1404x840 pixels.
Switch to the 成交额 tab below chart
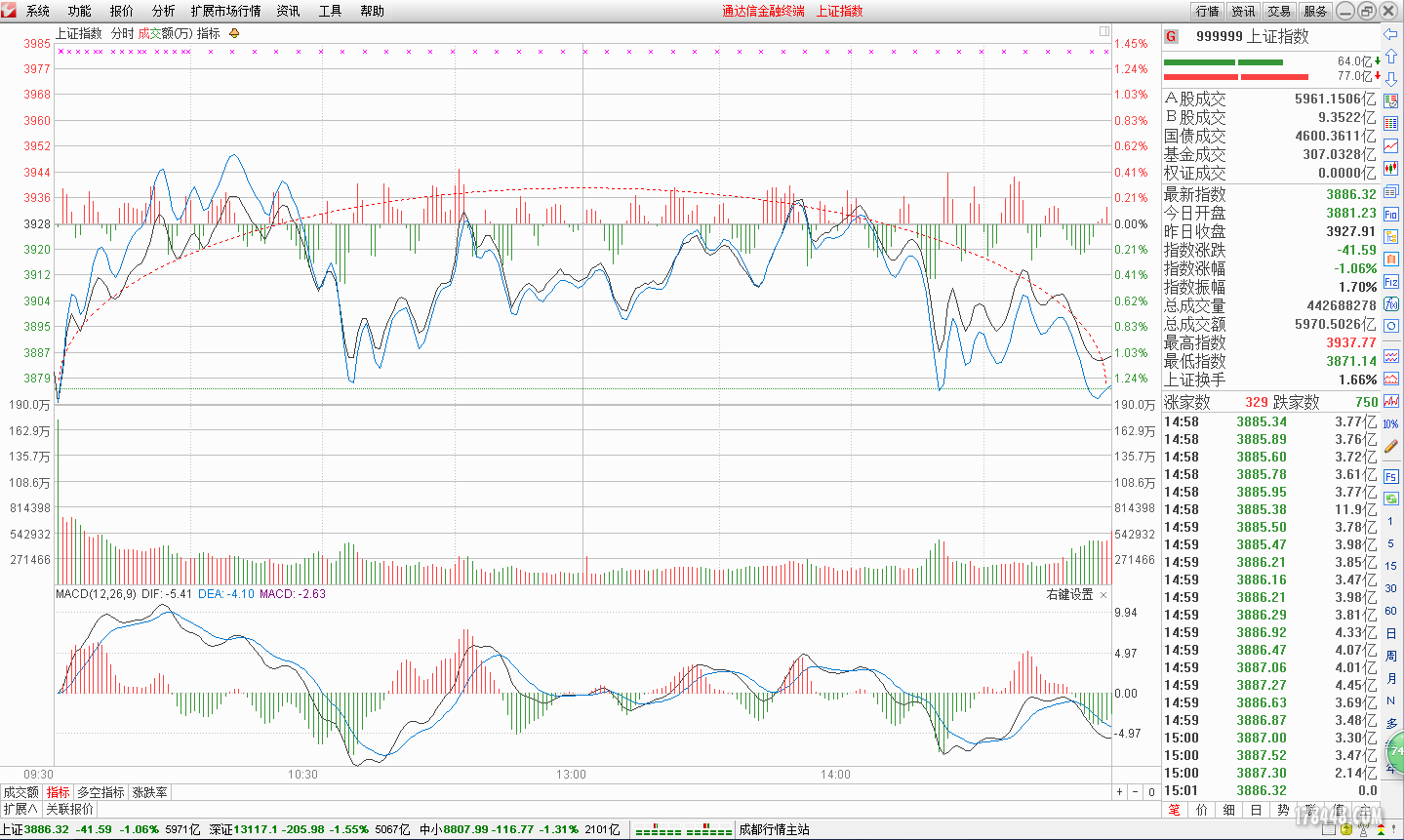(x=21, y=792)
